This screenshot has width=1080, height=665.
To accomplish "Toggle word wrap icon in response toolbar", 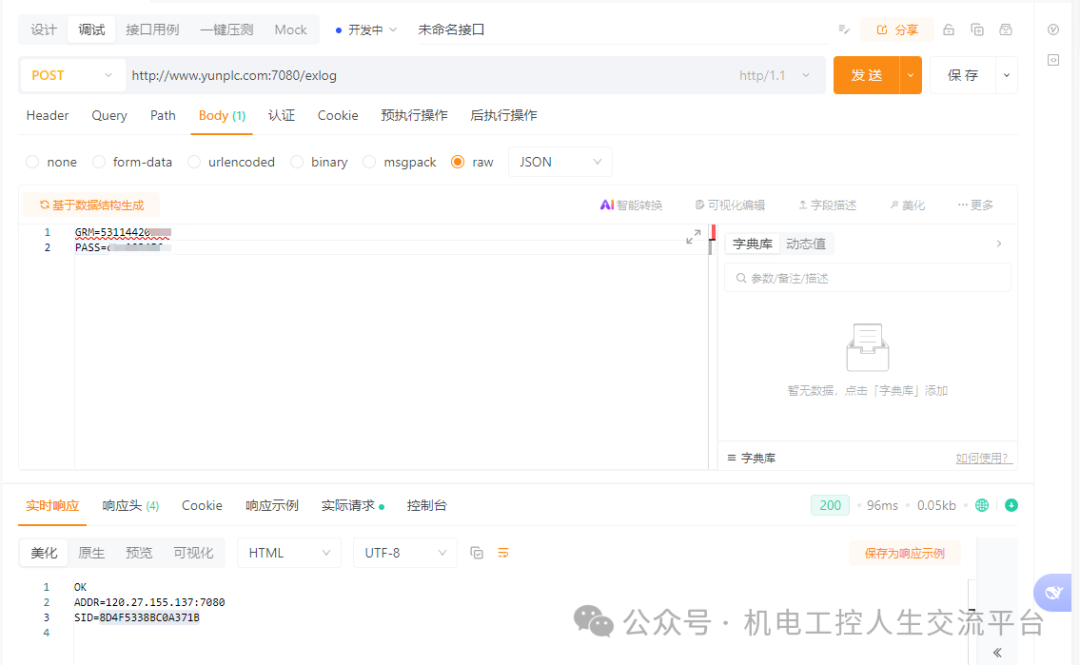I will 503,553.
